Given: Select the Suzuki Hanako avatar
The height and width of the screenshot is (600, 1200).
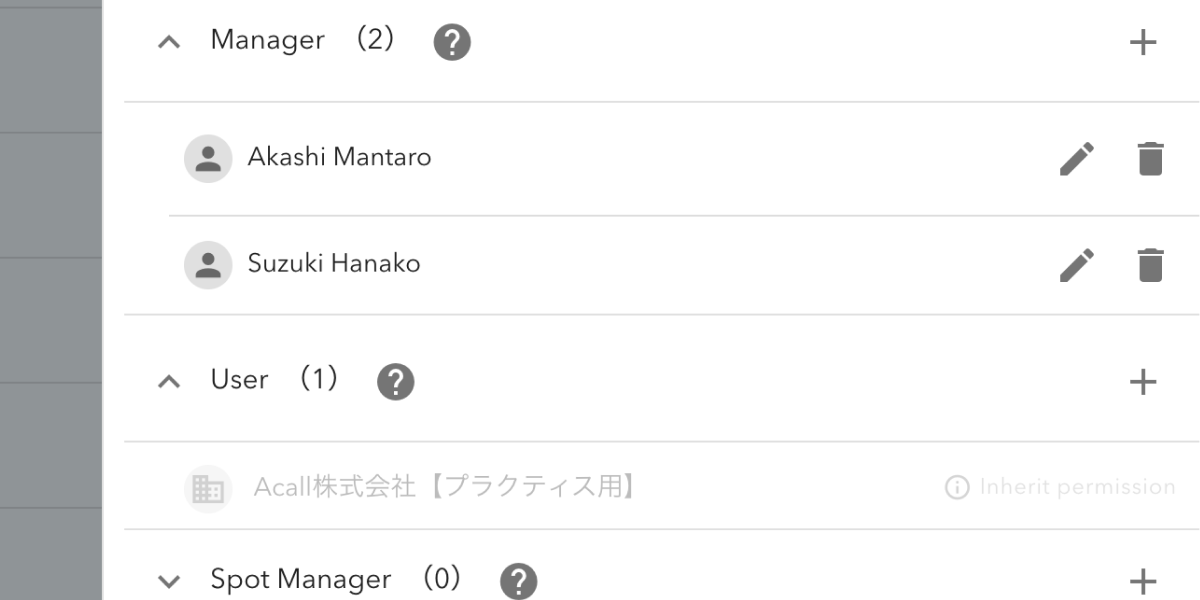Looking at the screenshot, I should pos(208,264).
